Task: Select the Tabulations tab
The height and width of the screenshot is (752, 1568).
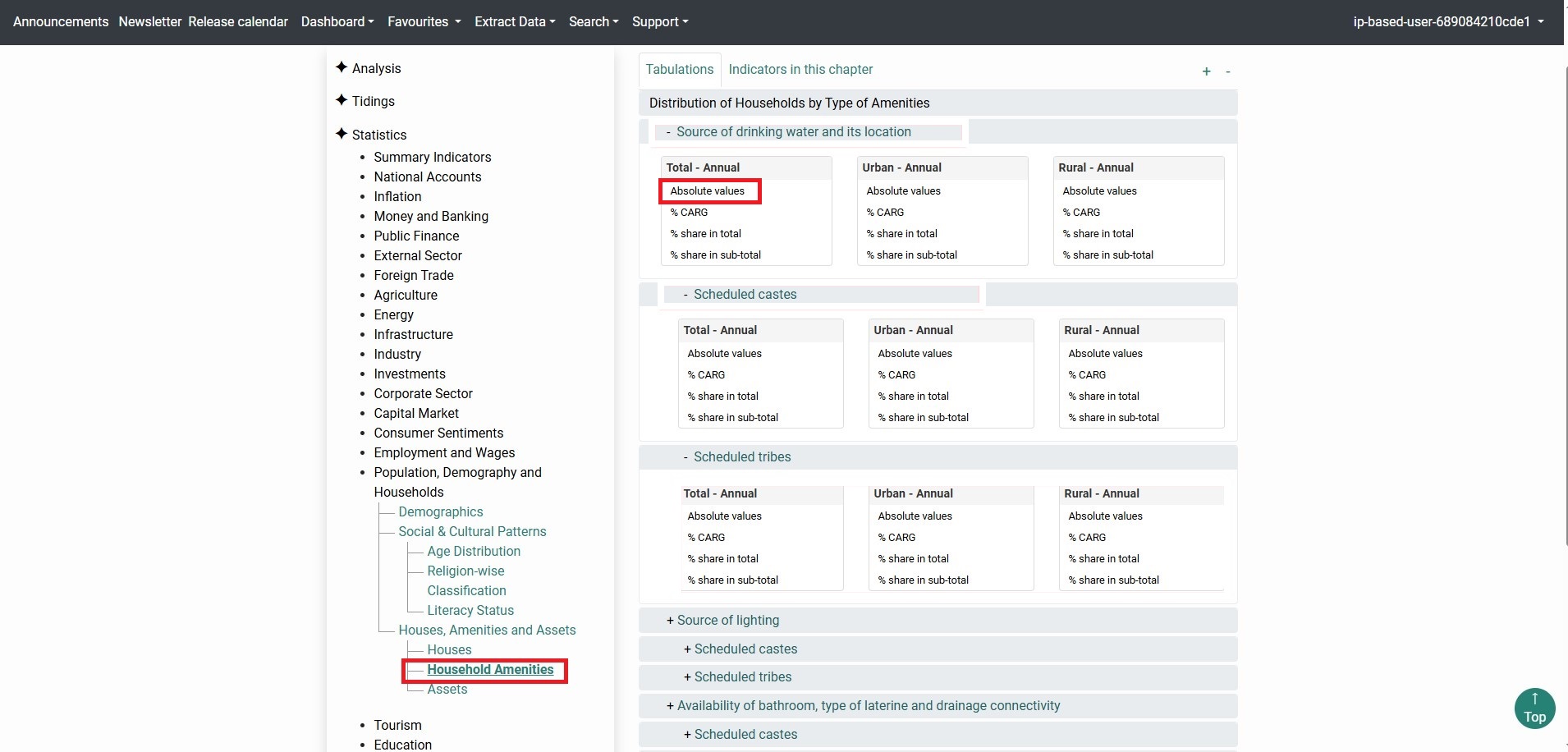Action: click(679, 70)
